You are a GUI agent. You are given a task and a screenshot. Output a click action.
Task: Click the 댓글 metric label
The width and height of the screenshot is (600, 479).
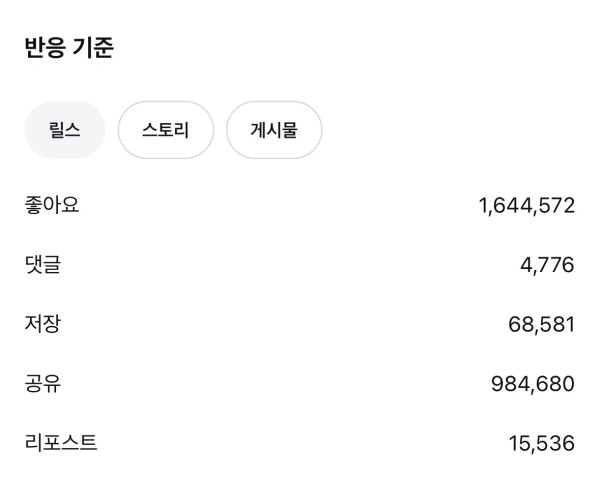(x=43, y=265)
